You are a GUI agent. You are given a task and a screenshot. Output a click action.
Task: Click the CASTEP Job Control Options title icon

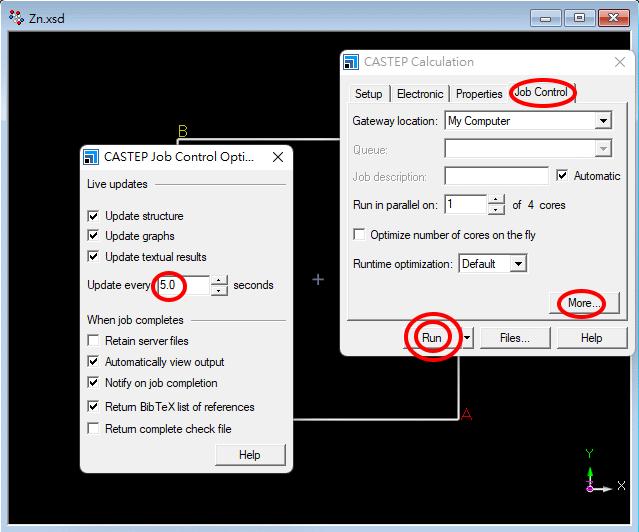click(x=91, y=157)
